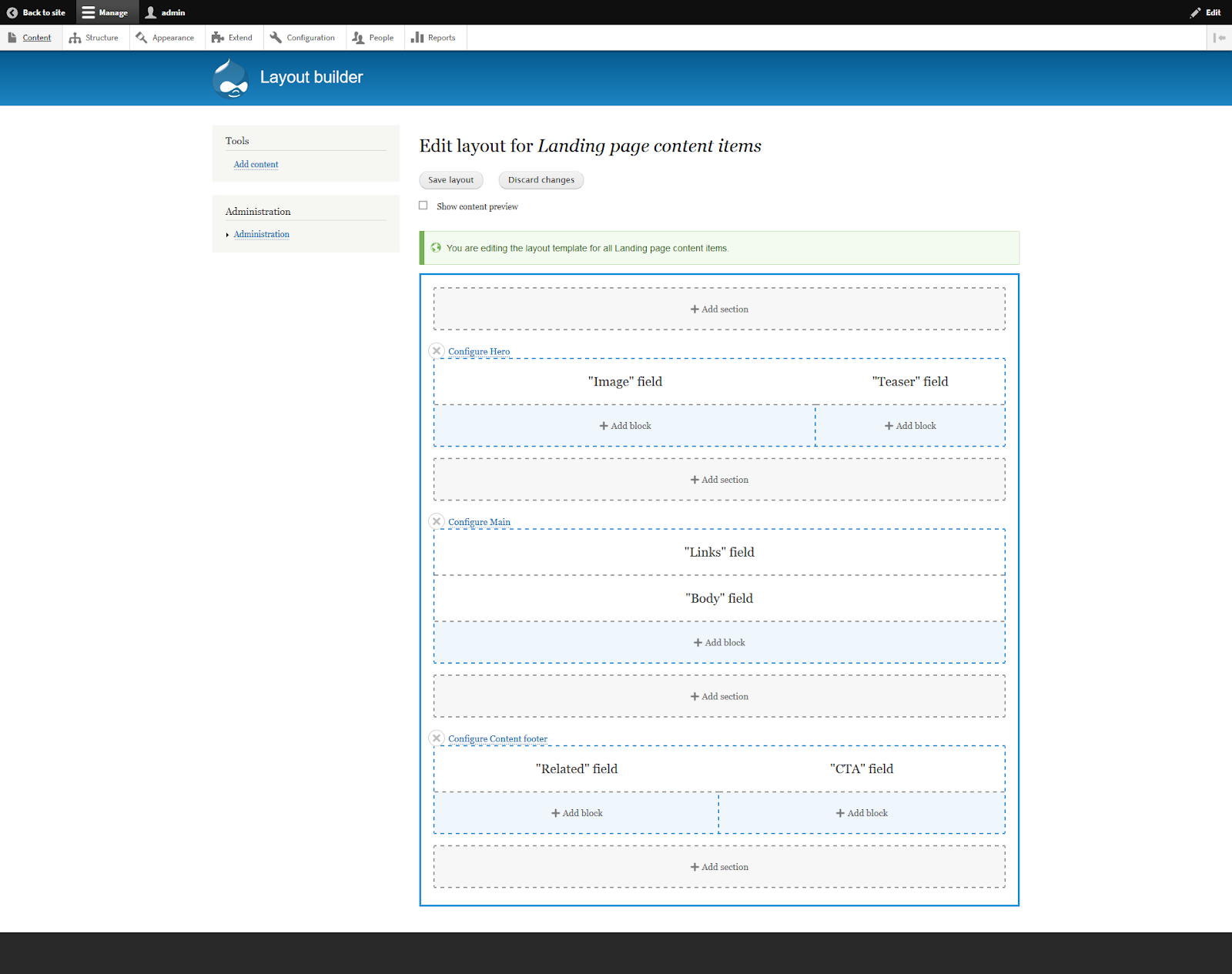The width and height of the screenshot is (1232, 974).
Task: Open the Configuration menu
Action: point(303,38)
